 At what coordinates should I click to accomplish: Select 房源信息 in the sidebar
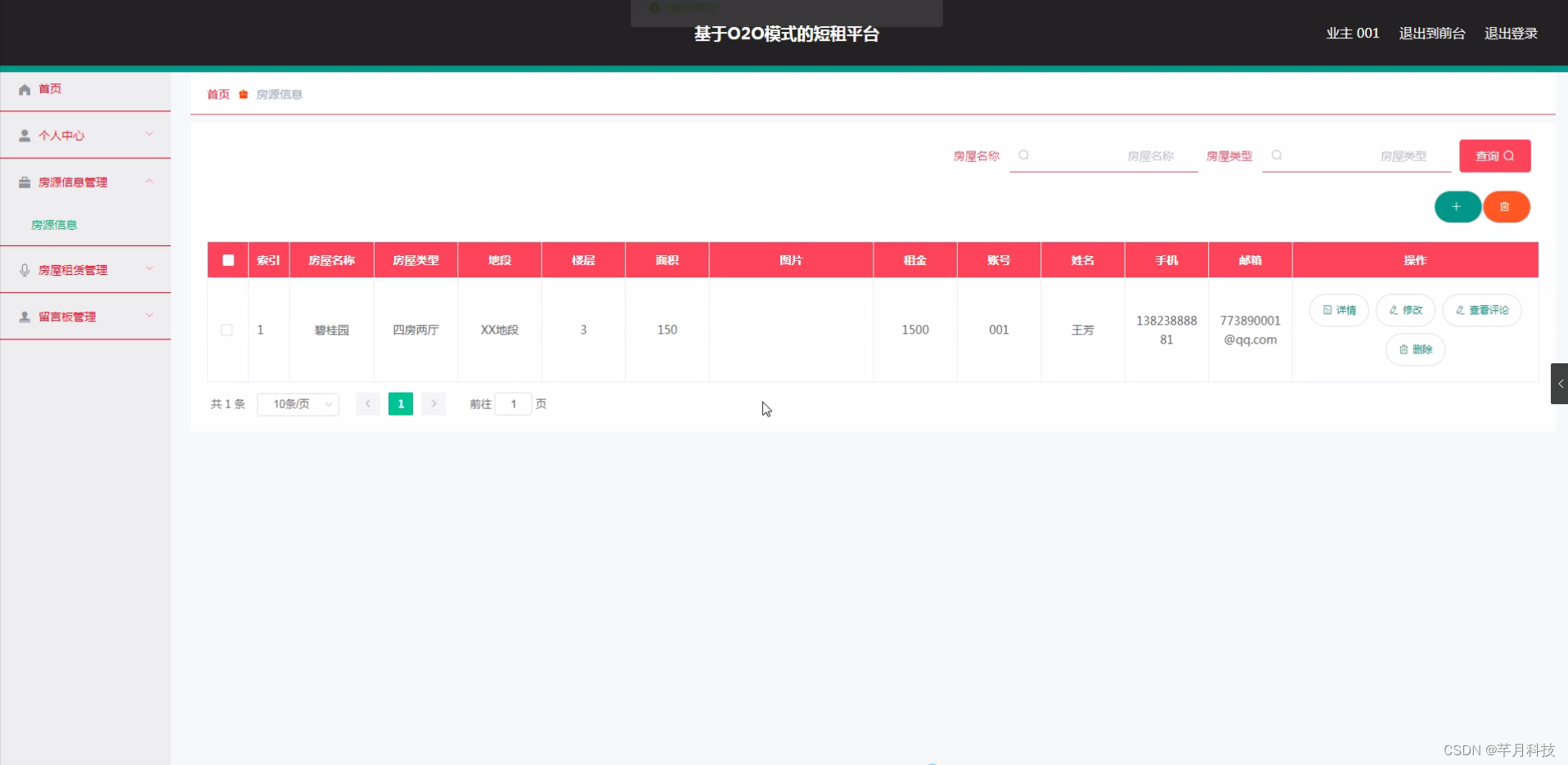click(54, 224)
